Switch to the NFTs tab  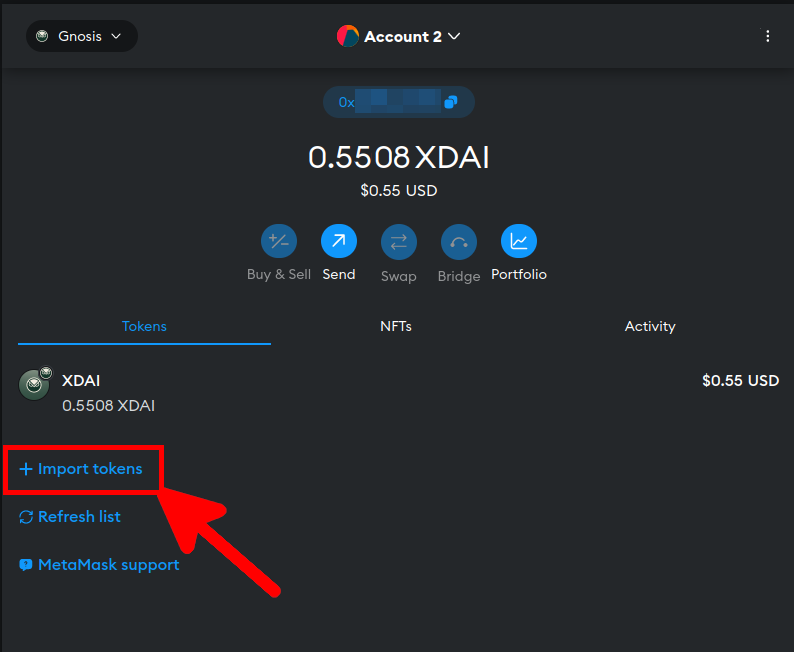click(x=396, y=326)
